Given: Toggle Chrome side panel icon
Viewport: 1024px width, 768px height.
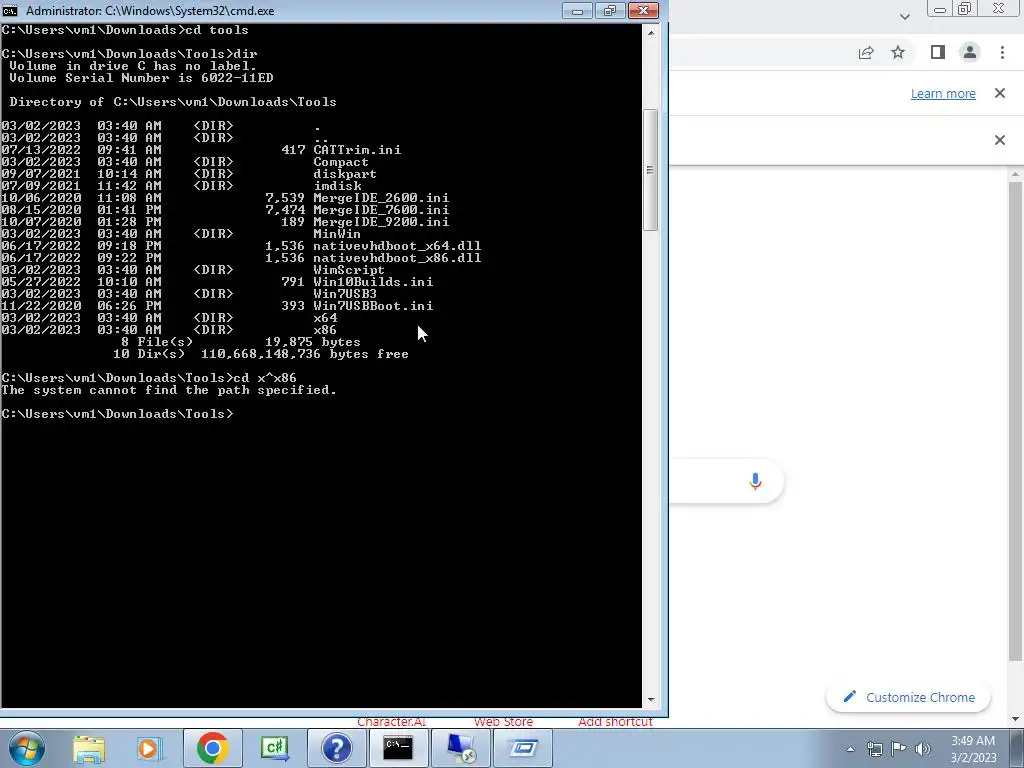Looking at the screenshot, I should (938, 52).
